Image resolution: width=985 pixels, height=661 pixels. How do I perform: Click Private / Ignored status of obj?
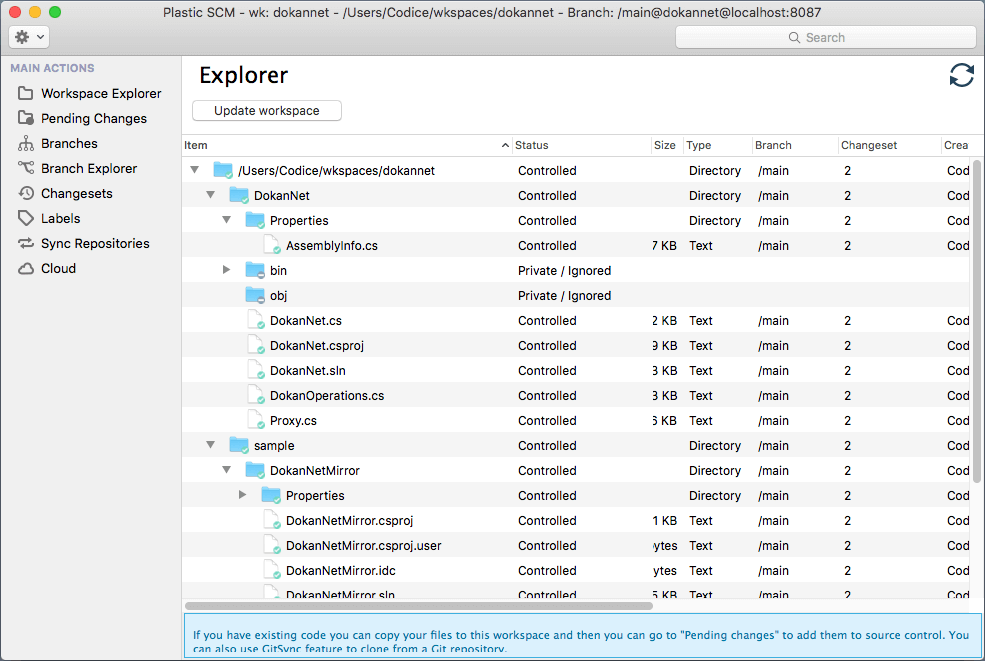pos(564,296)
